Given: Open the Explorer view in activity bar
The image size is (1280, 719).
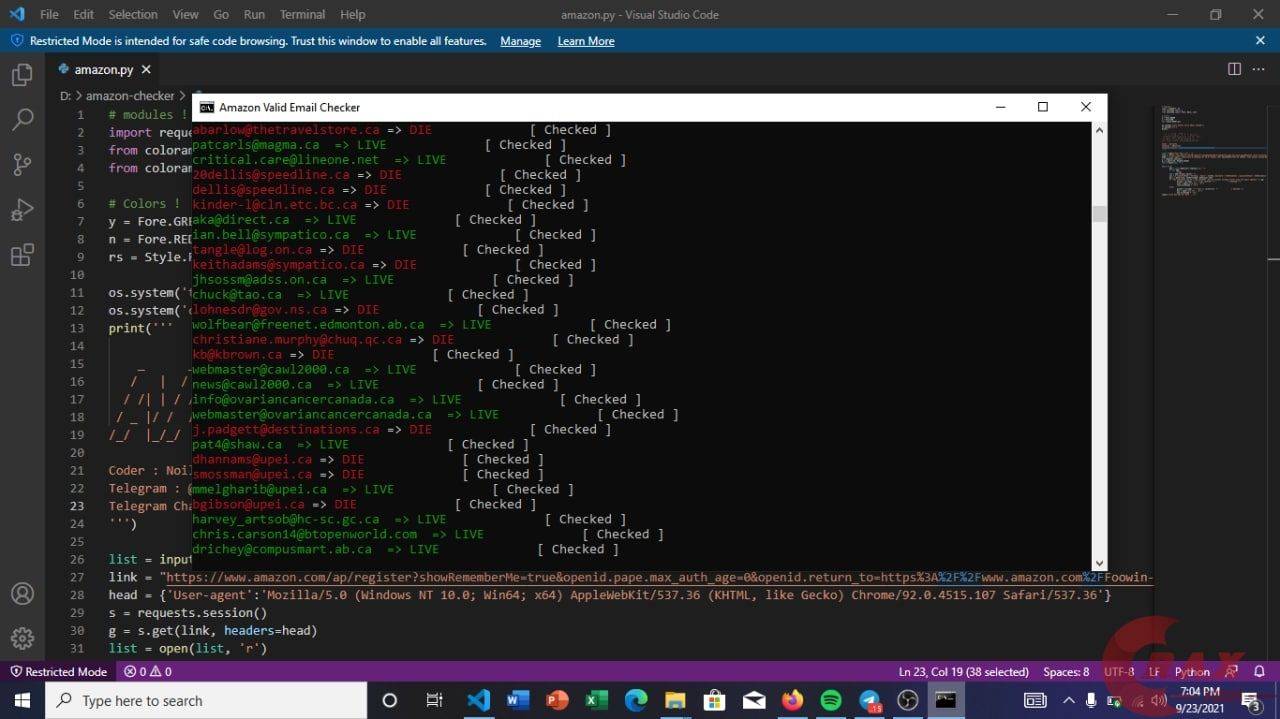Looking at the screenshot, I should pyautogui.click(x=22, y=75).
